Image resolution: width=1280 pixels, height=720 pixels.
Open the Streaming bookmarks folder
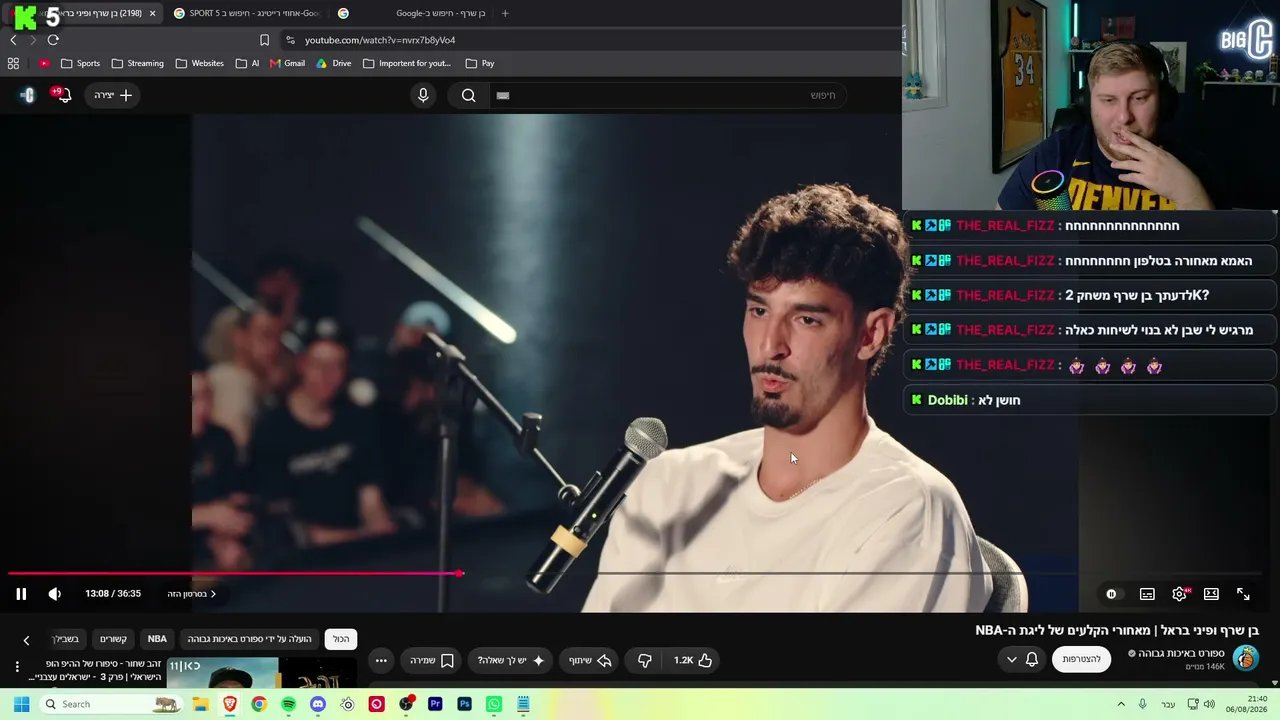137,63
